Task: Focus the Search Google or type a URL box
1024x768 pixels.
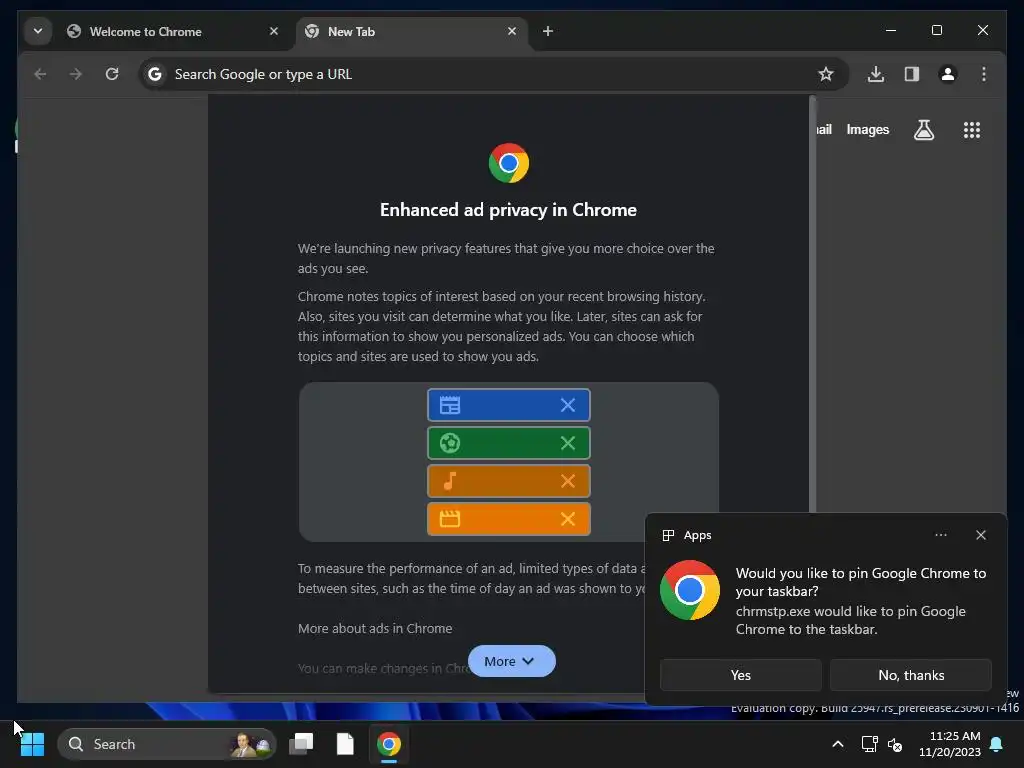Action: (x=493, y=74)
